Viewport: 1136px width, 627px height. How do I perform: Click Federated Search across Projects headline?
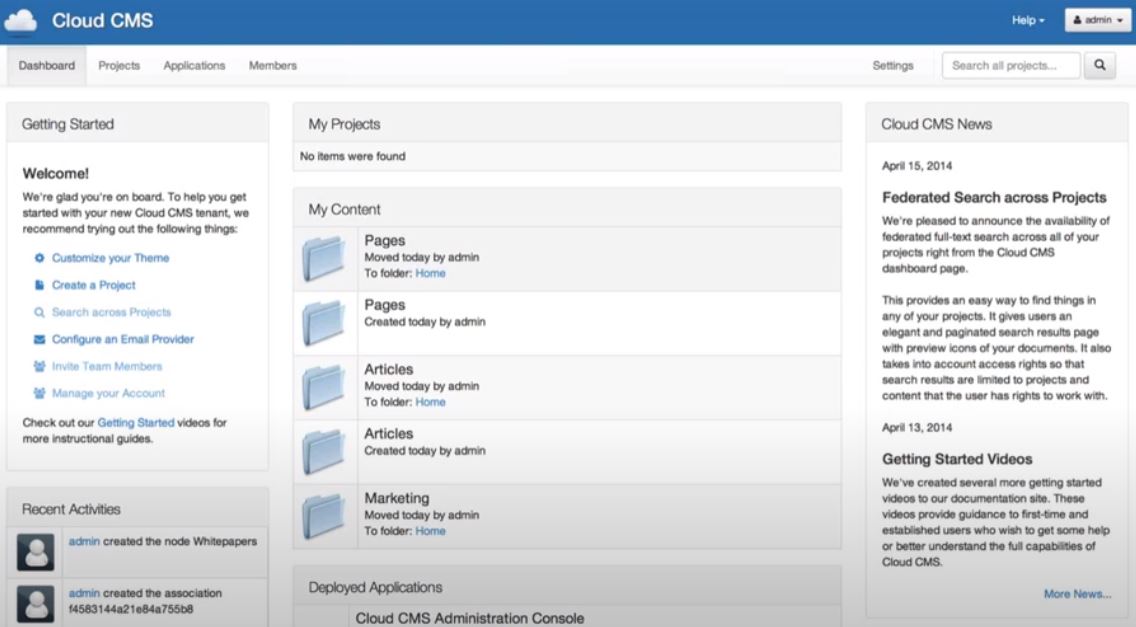coord(994,197)
